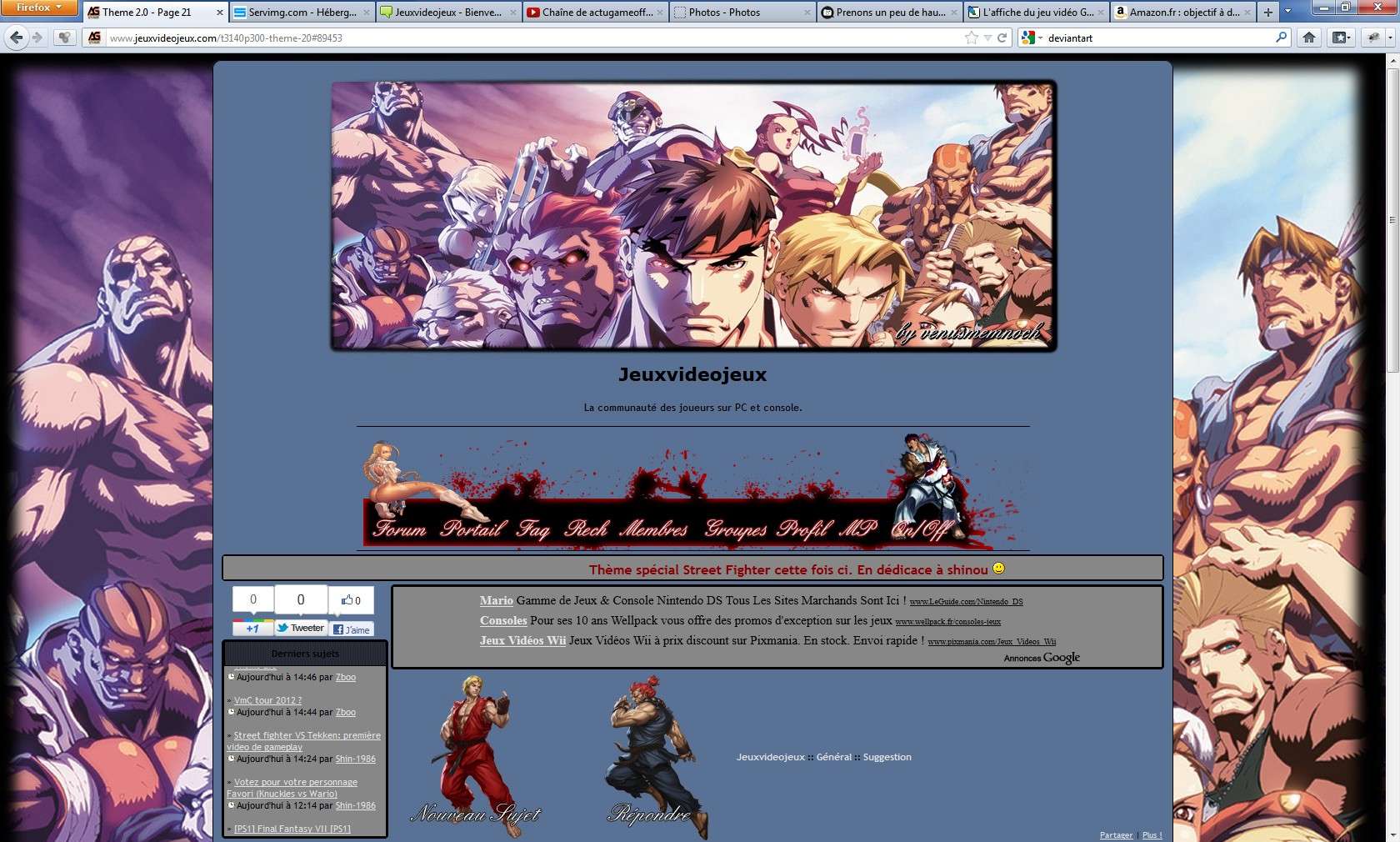1400x842 pixels.
Task: Run search with the magnifier icon
Action: pos(1282,38)
